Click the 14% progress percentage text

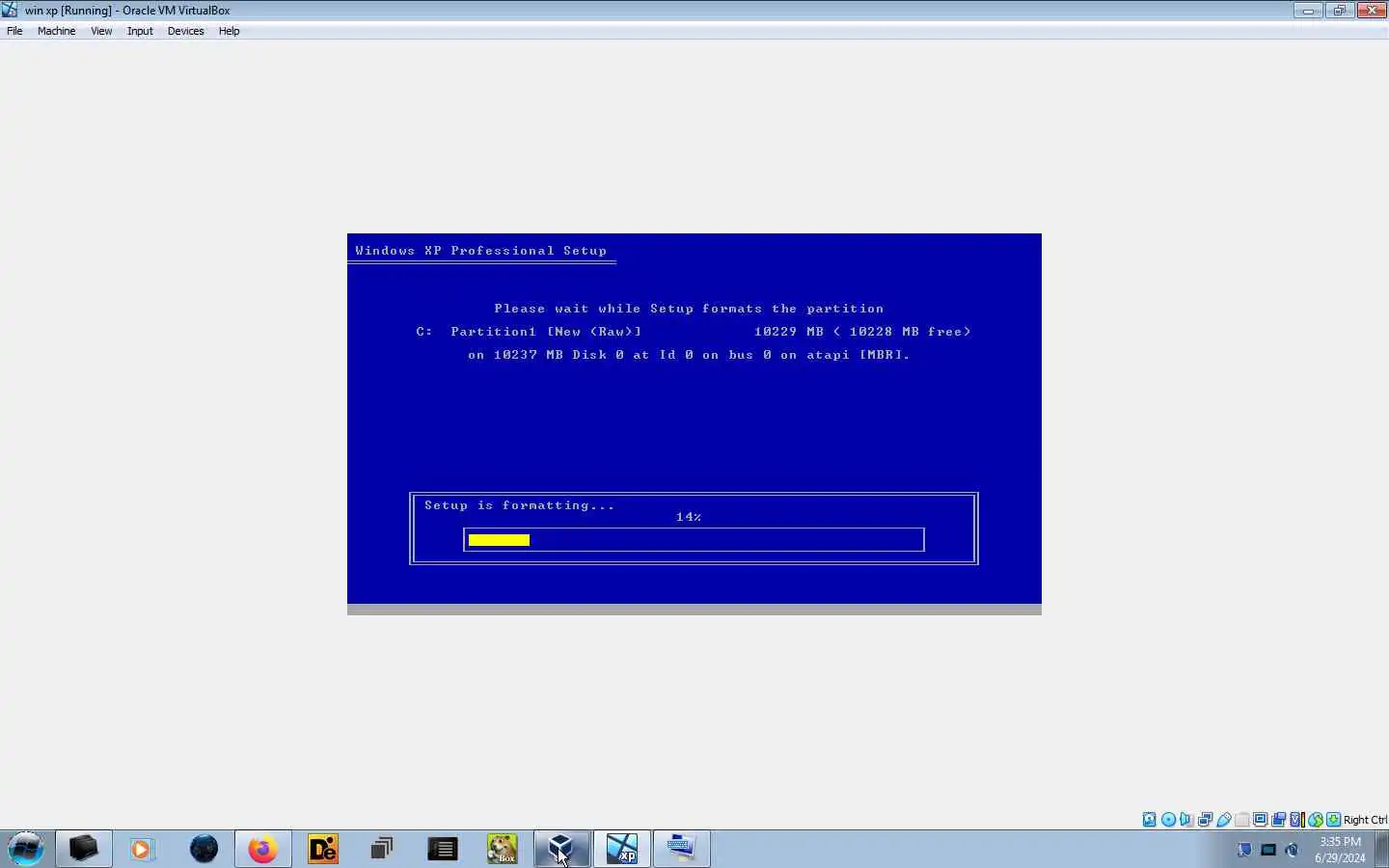[x=689, y=517]
